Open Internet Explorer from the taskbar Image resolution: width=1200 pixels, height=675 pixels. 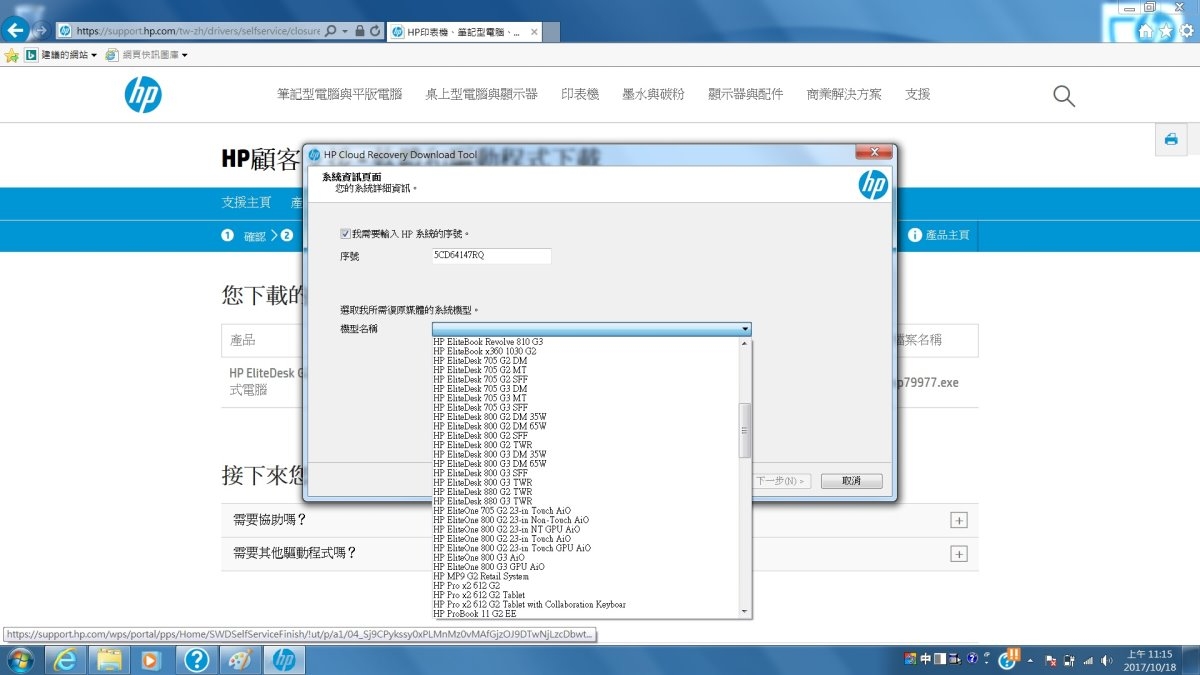[66, 660]
